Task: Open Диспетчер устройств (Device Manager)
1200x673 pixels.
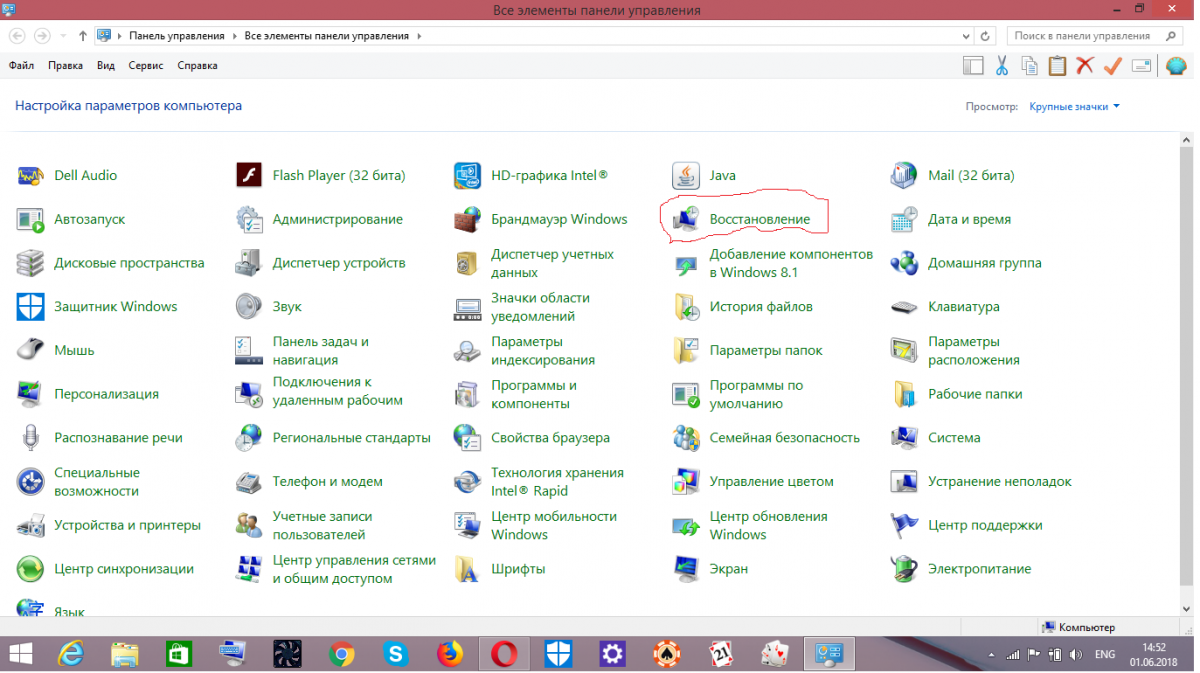Action: coord(338,263)
